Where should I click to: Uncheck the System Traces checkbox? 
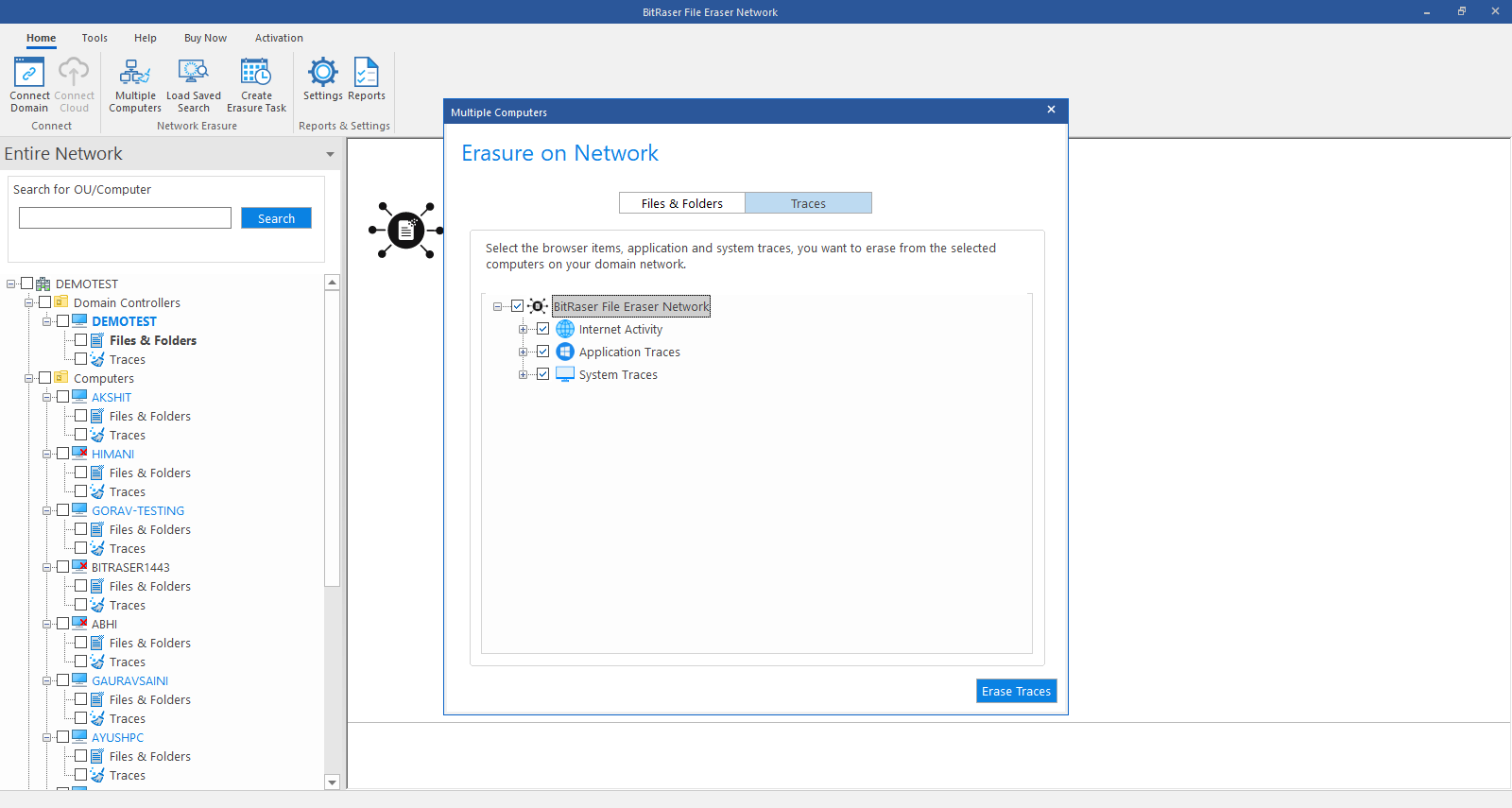click(x=542, y=374)
